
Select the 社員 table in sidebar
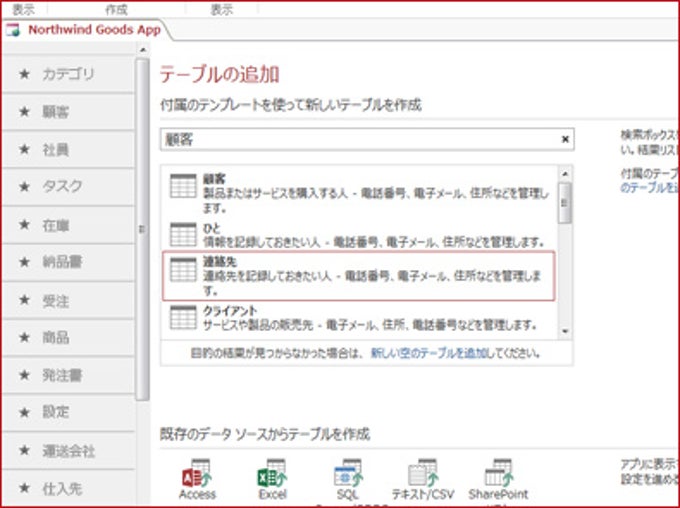68,150
